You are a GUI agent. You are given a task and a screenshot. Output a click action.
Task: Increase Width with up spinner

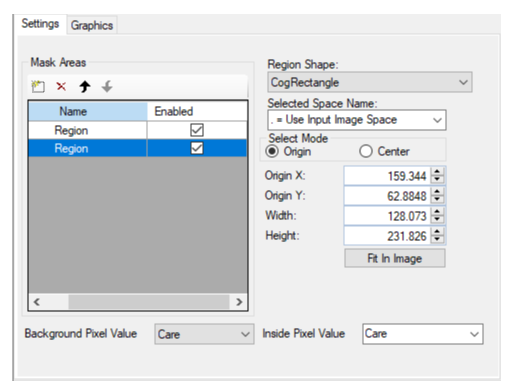click(x=437, y=211)
